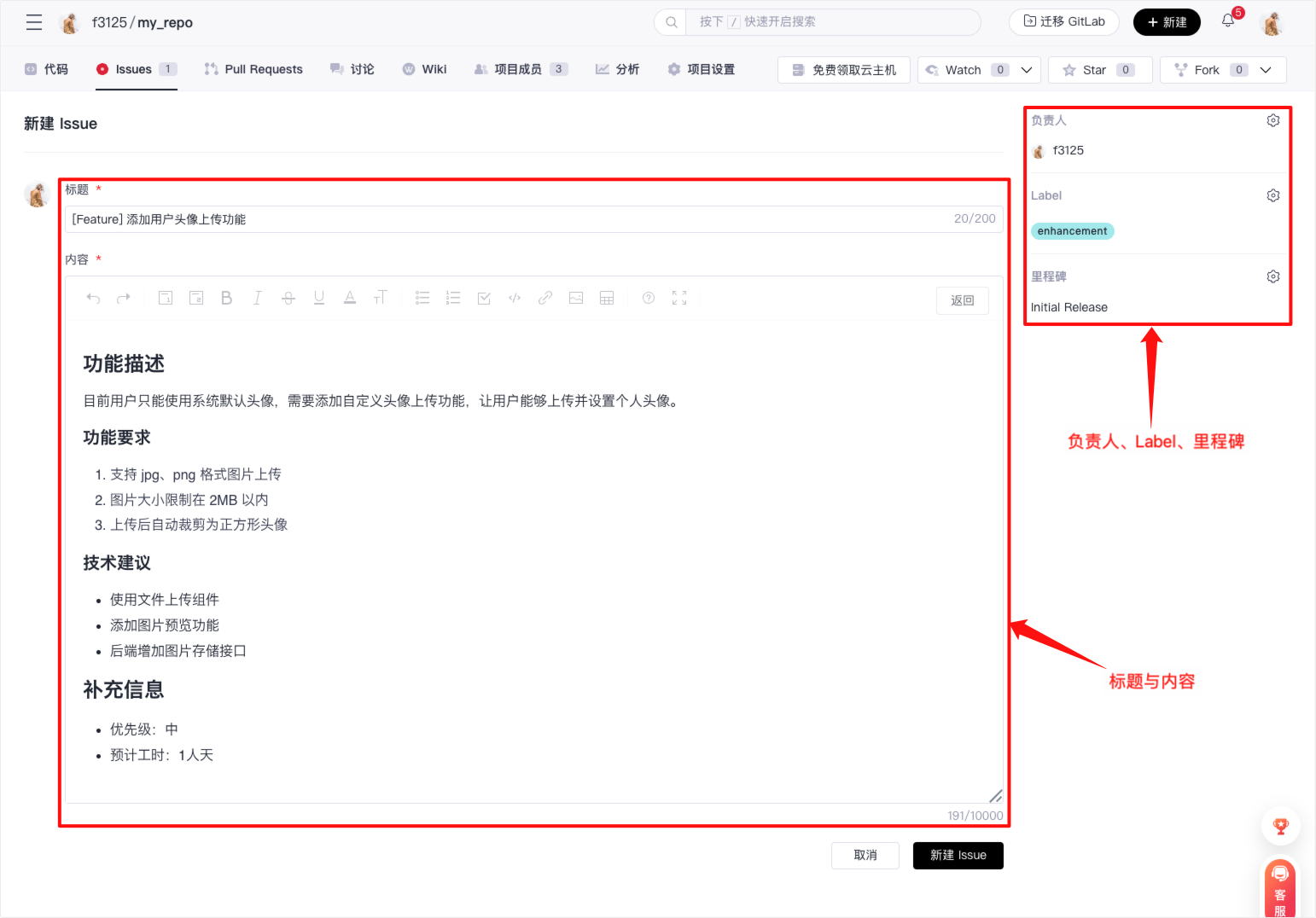Open the Label settings gear

1272,195
